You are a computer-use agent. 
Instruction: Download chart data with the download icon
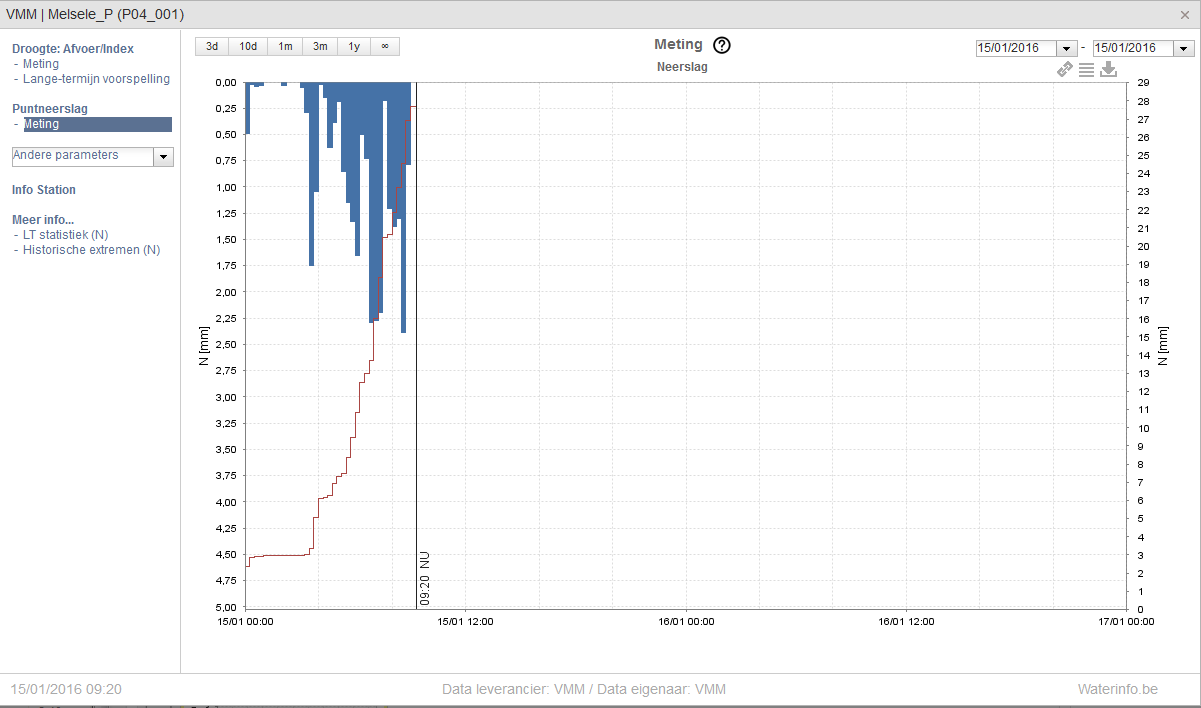1108,70
